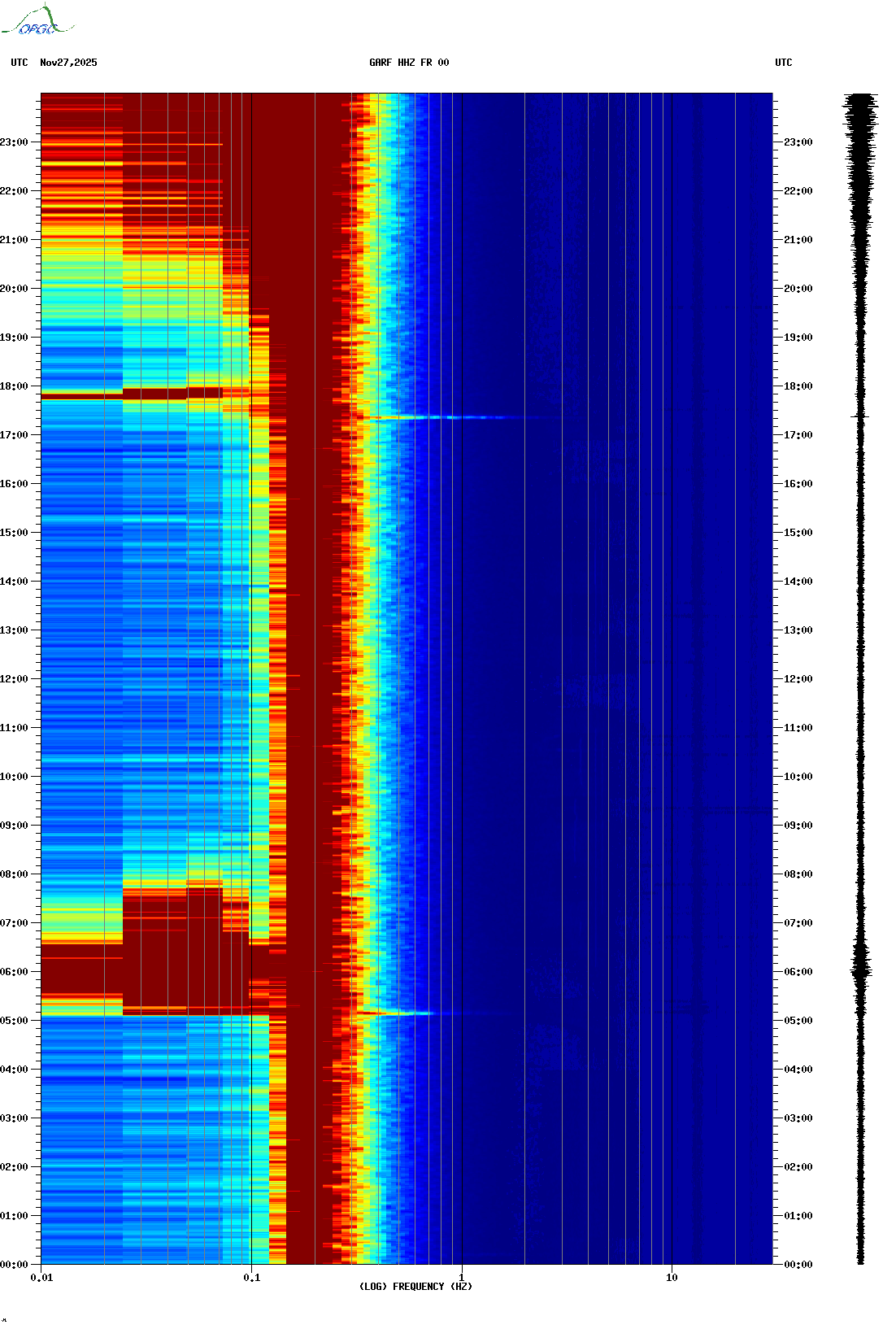The height and width of the screenshot is (1329, 896).
Task: Click the 05:00 label on the right axis
Action: (798, 1021)
